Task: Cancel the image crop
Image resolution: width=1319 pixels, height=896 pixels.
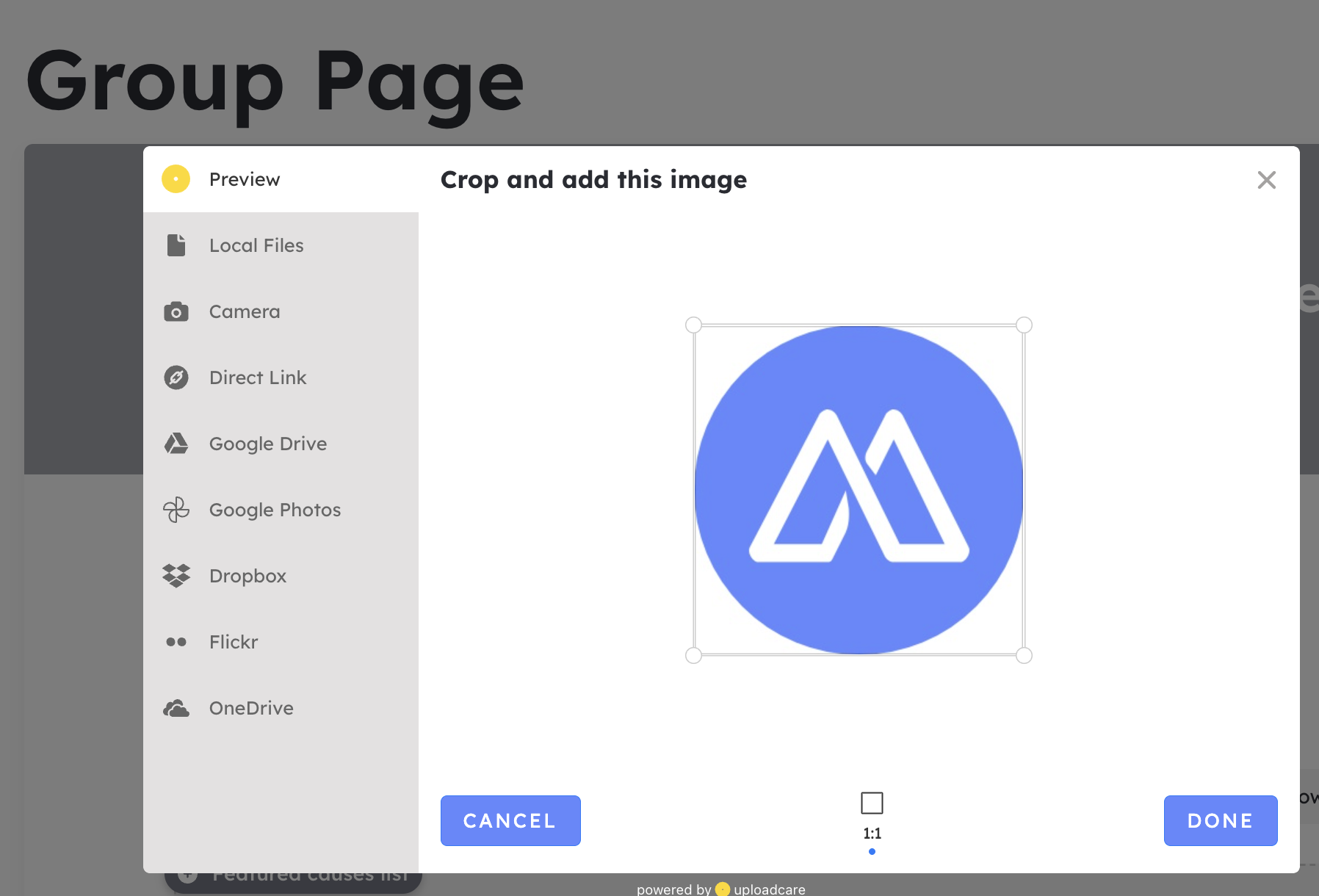Action: [510, 820]
